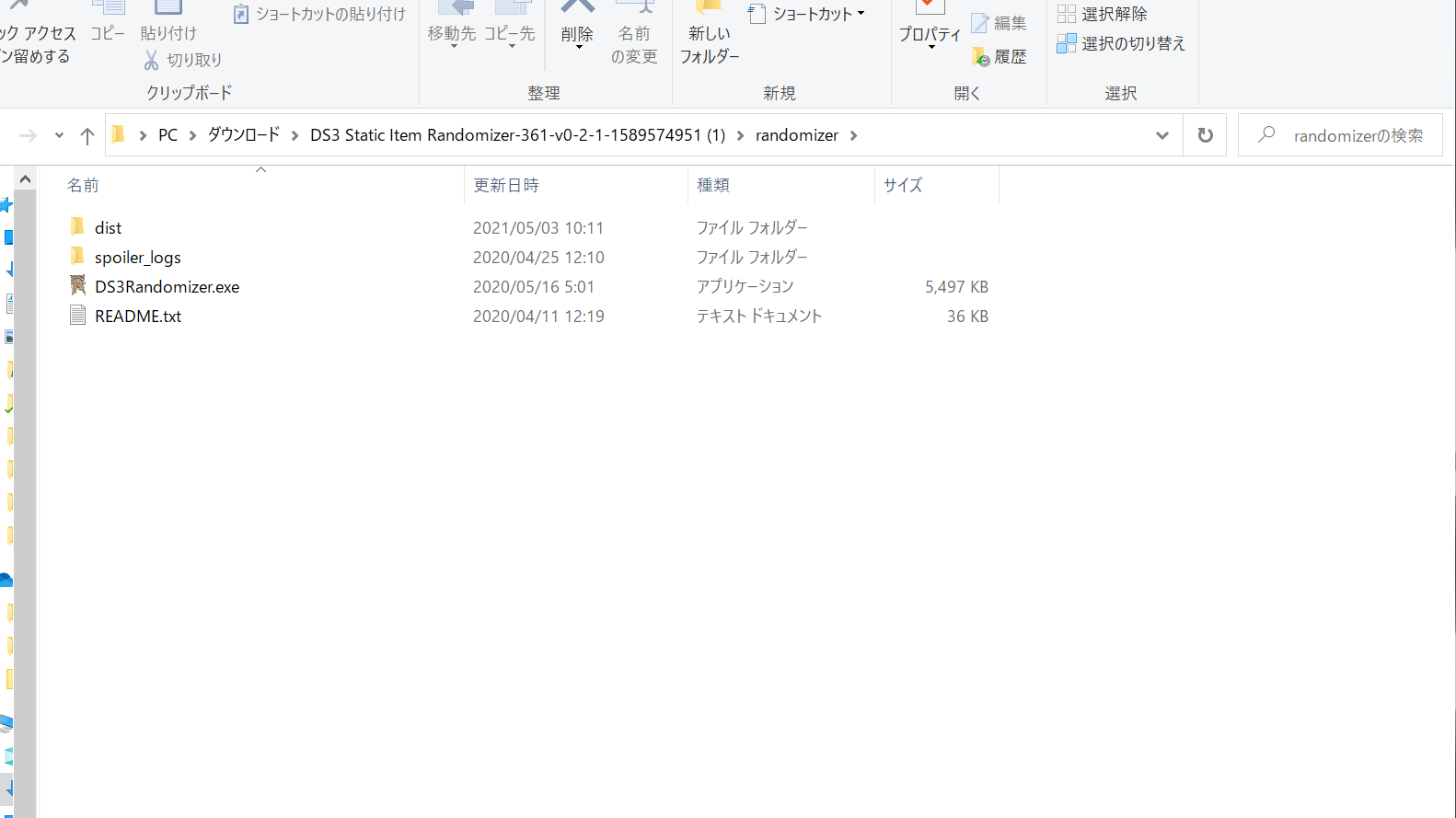Open the Delete (削除) dropdown arrow
The height and width of the screenshot is (818, 1456).
pos(578,46)
